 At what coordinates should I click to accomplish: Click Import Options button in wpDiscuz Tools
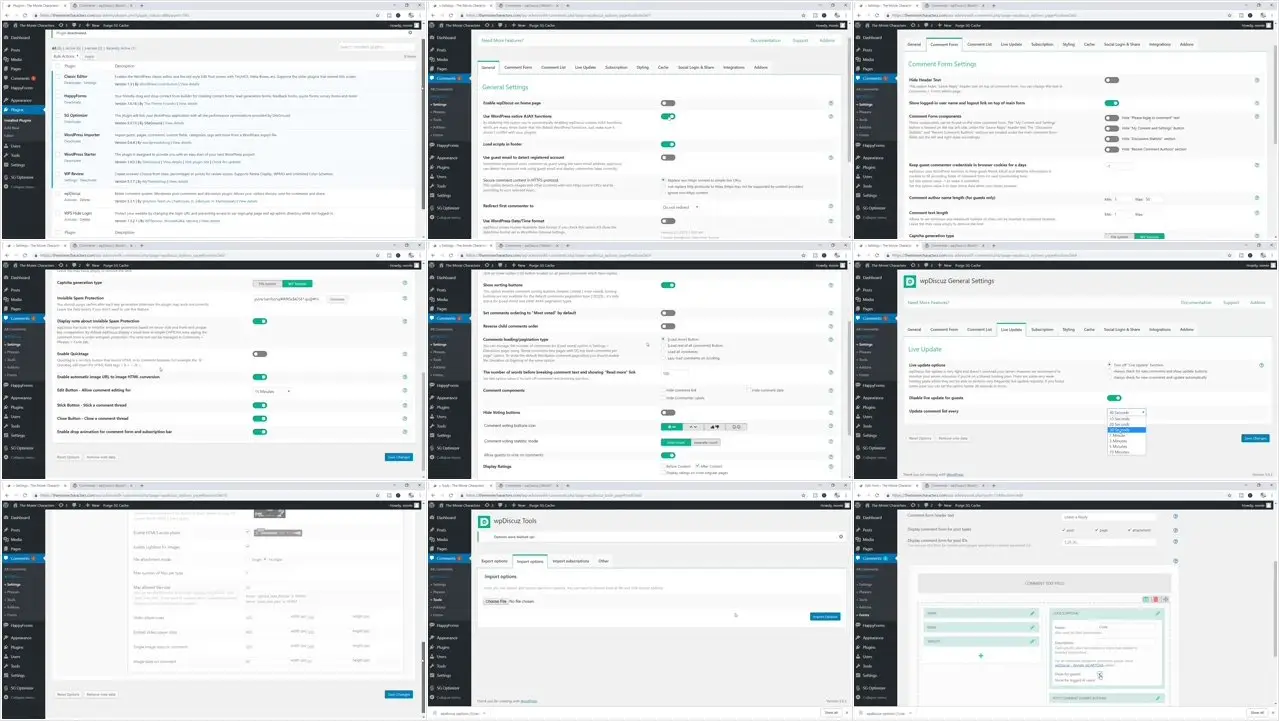click(825, 616)
